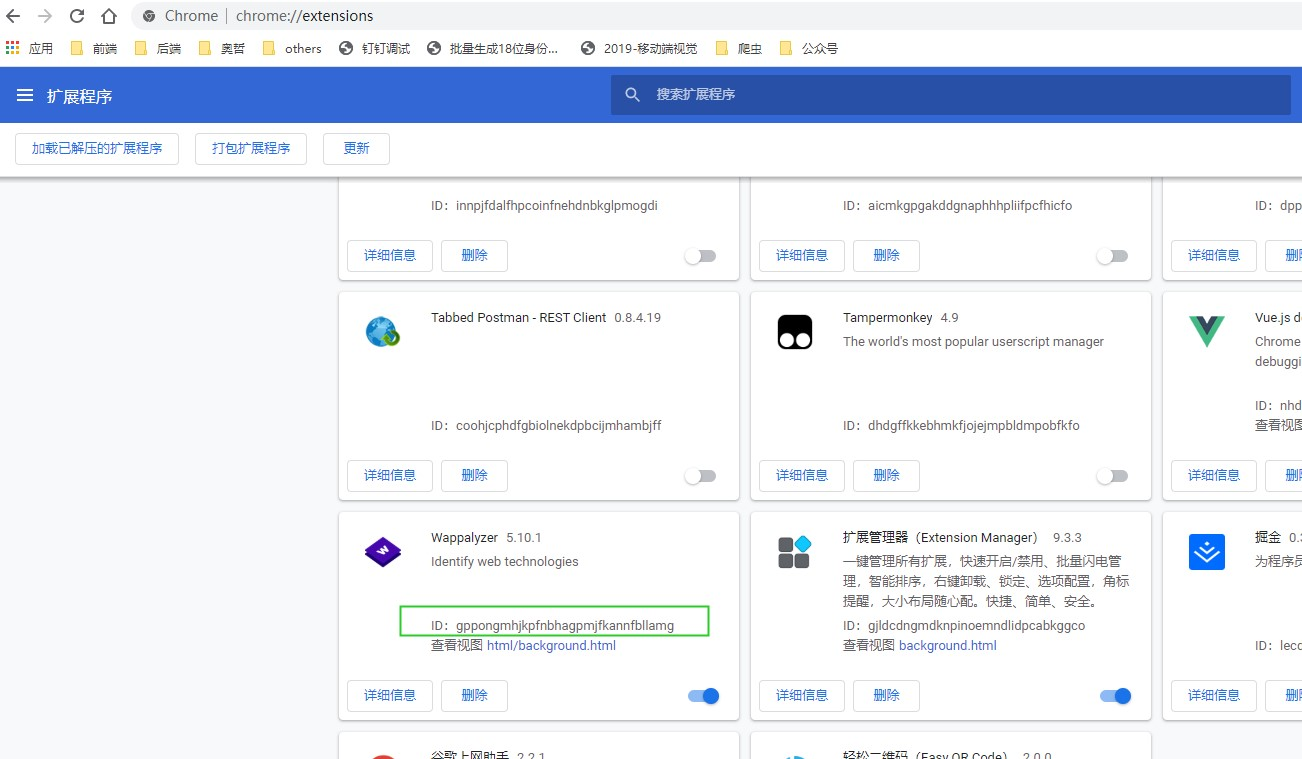The height and width of the screenshot is (759, 1302).
Task: Click the 扩展管理器 ID gjldcdngmdknpinoemndlidpcabkggco
Action: (976, 625)
